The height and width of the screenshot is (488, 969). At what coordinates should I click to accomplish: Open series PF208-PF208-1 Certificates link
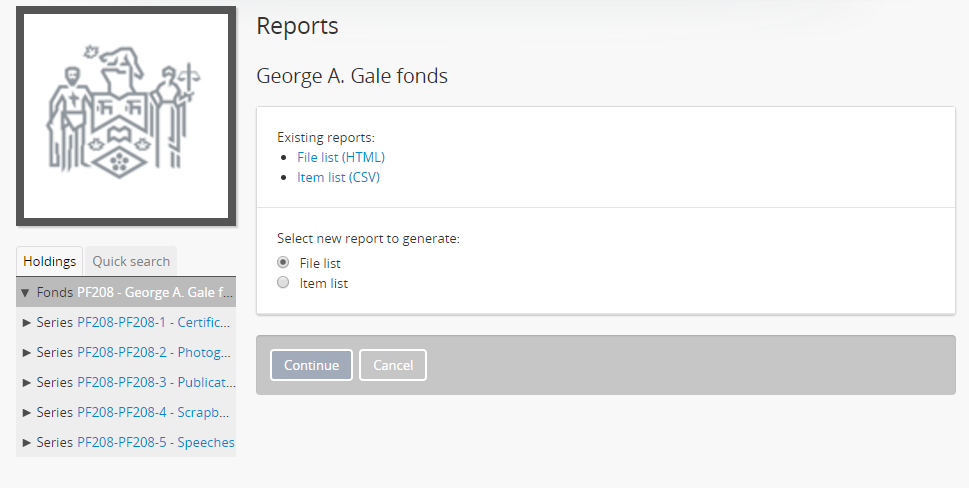tap(155, 322)
